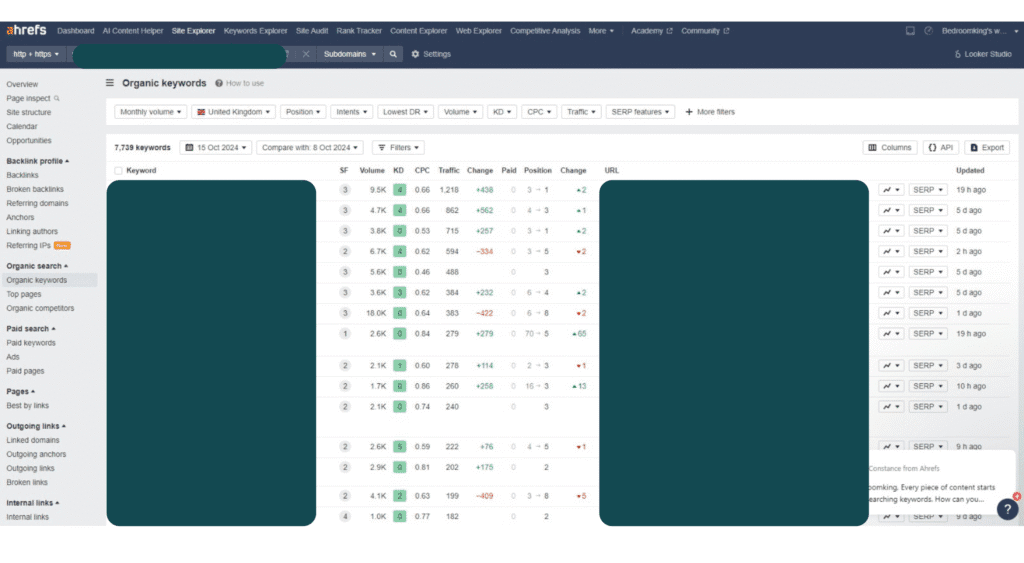Tick the select-all Keyword checkbox
The image size is (1024, 563).
(119, 171)
